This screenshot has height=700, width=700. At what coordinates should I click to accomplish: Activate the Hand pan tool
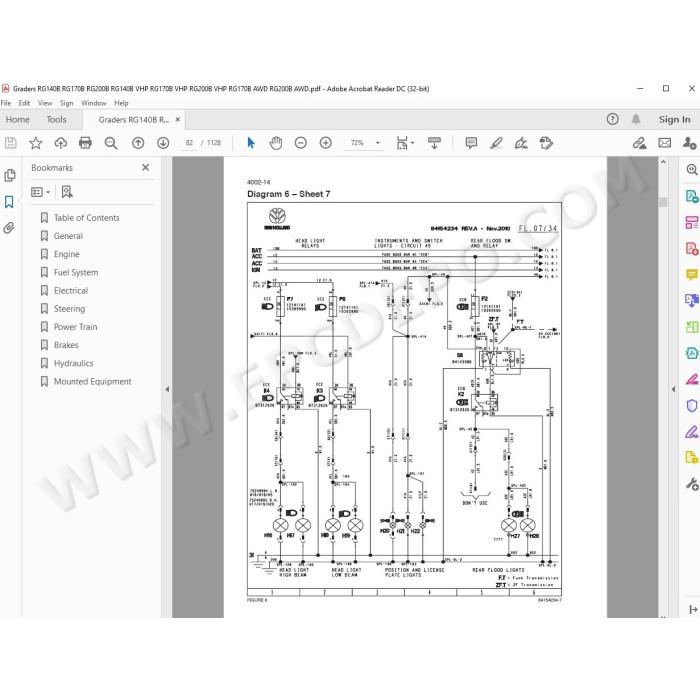[x=276, y=143]
